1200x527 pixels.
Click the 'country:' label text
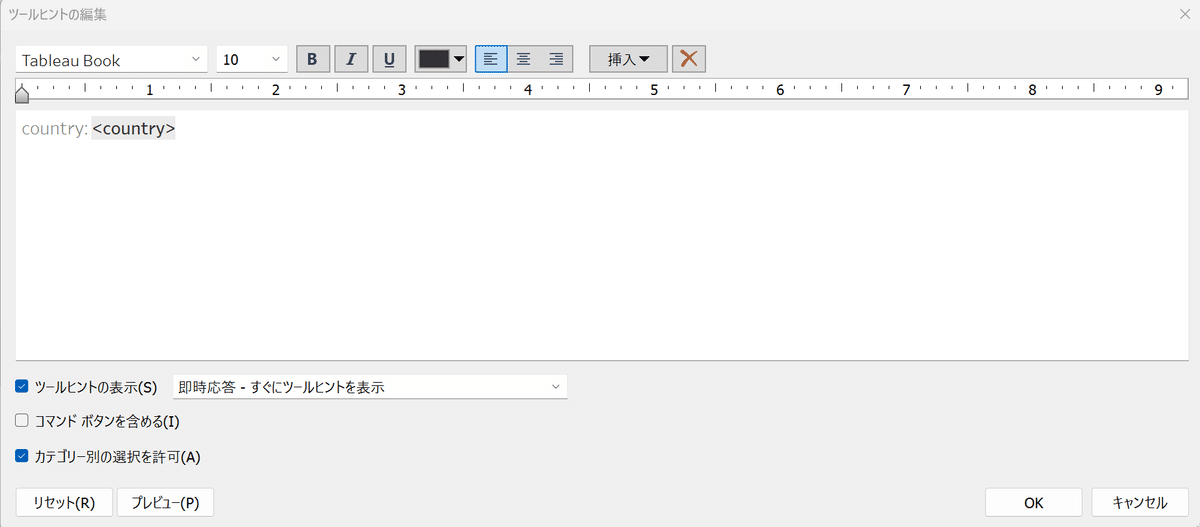click(55, 129)
